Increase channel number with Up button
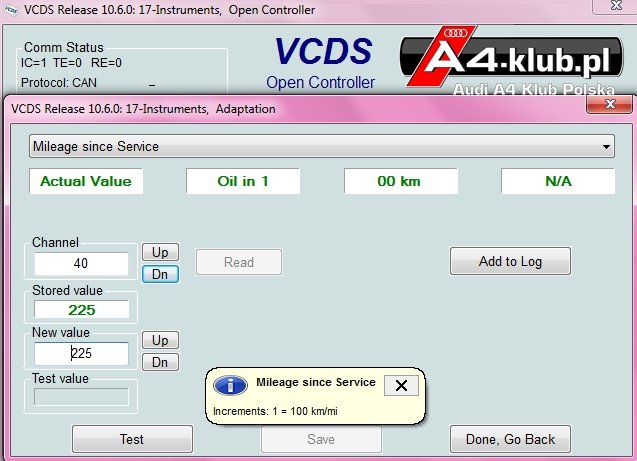637x461 pixels. (160, 252)
